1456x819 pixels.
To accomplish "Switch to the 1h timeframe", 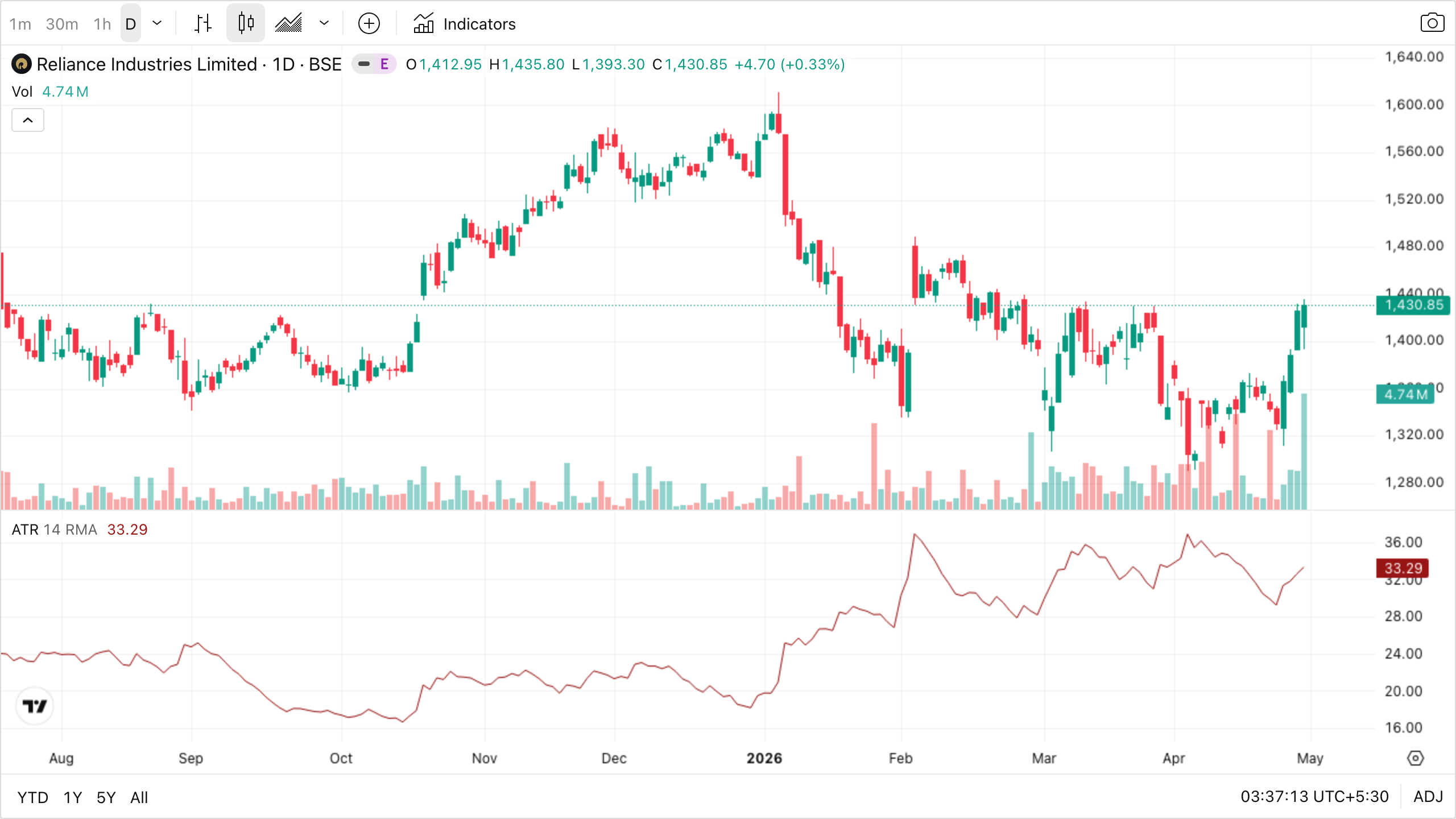I will [x=102, y=24].
